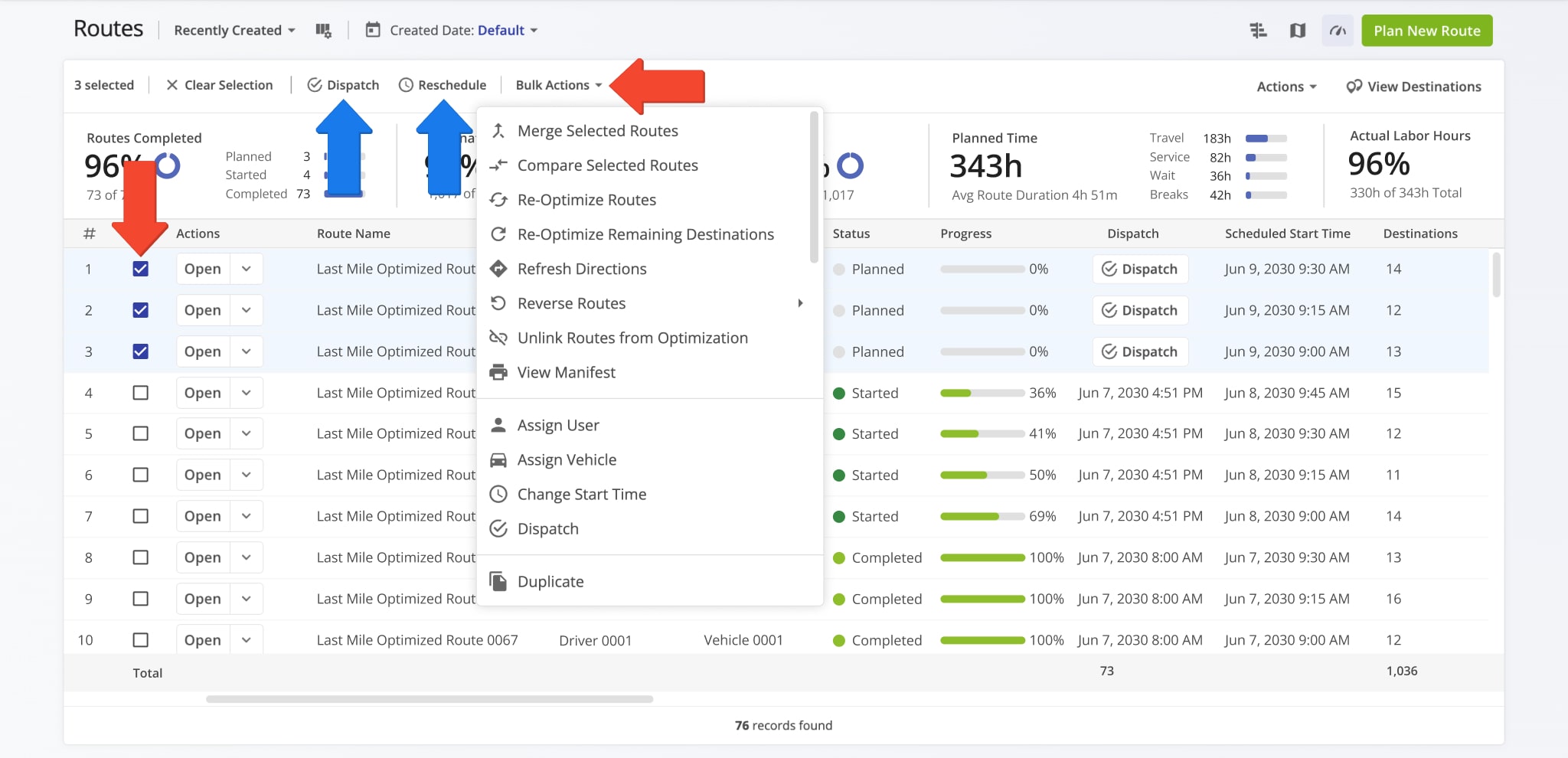Click the progress bar of route 7

(x=982, y=516)
